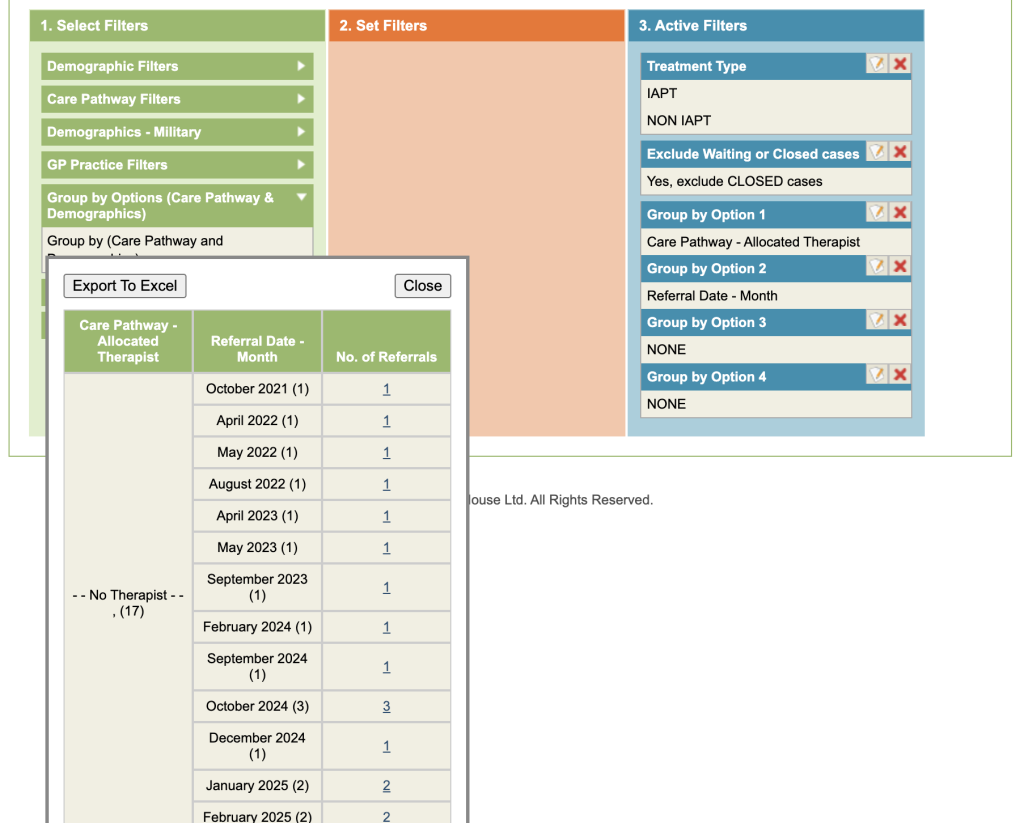Remove the Treatment Type filter
This screenshot has height=823, width=1024.
click(900, 64)
